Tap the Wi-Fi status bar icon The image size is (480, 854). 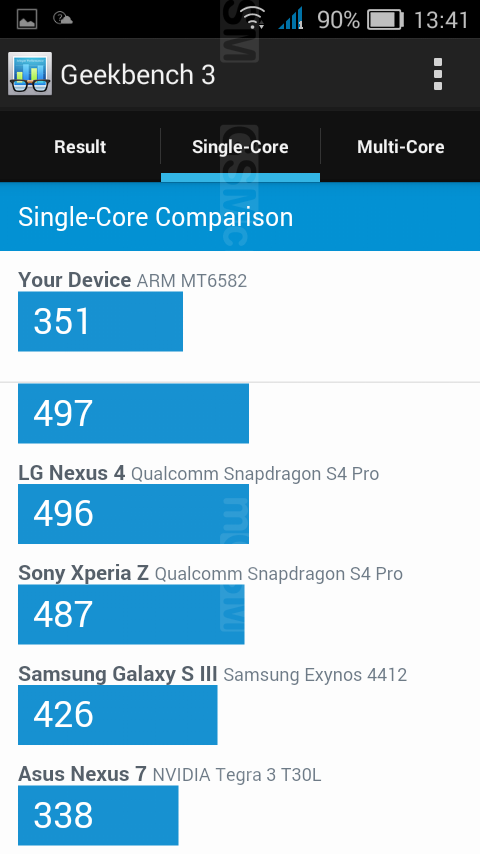[x=253, y=20]
